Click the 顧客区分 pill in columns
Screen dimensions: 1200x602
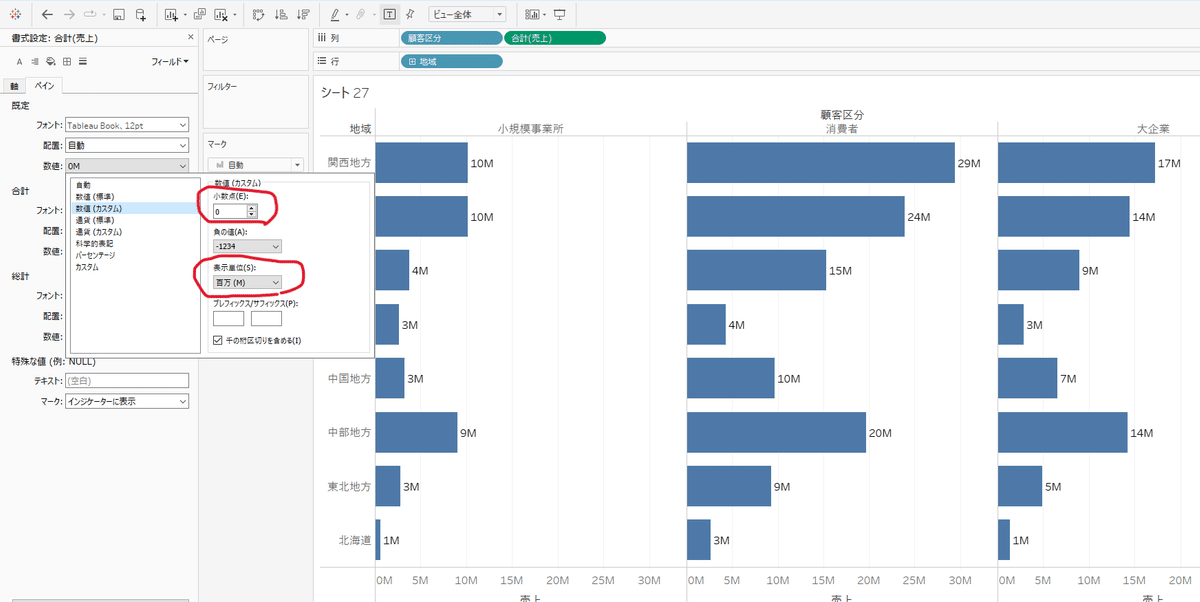click(x=450, y=38)
